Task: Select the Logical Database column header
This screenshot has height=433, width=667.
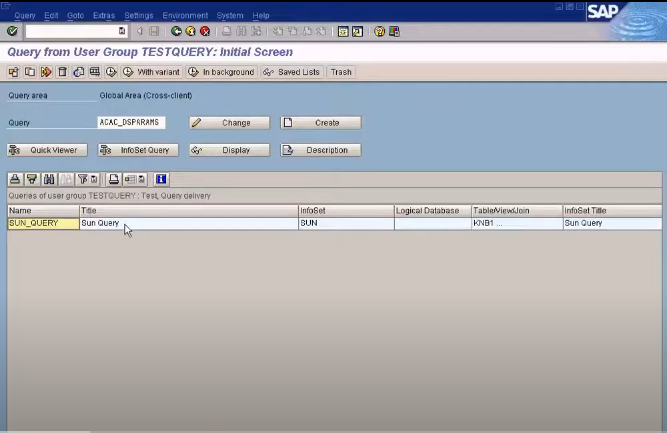Action: pyautogui.click(x=433, y=211)
